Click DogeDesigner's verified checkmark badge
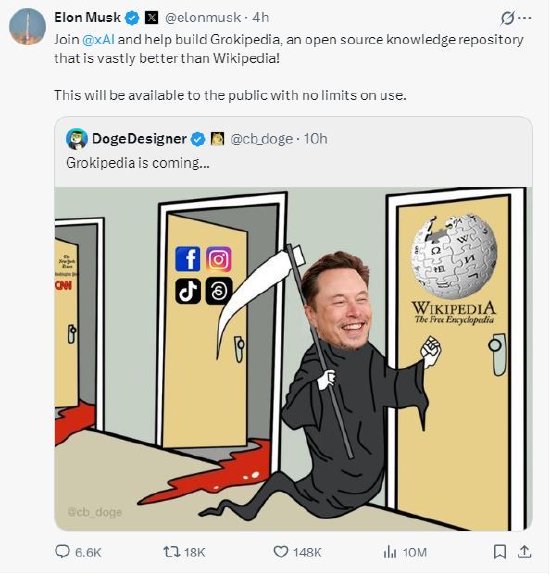This screenshot has height=575, width=550. 198,139
